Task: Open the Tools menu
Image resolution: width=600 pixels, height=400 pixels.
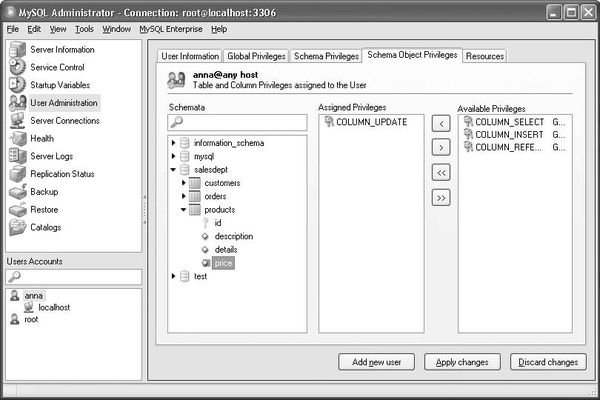Action: click(x=84, y=29)
